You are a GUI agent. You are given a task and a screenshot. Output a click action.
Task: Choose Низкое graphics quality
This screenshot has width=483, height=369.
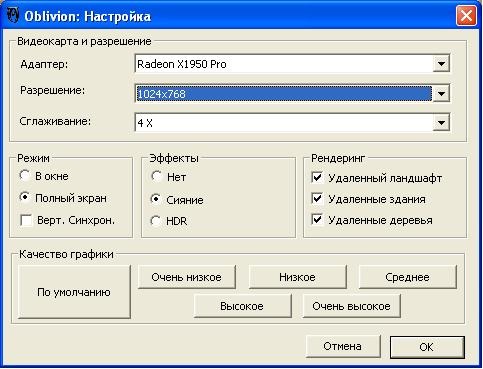[x=297, y=277]
